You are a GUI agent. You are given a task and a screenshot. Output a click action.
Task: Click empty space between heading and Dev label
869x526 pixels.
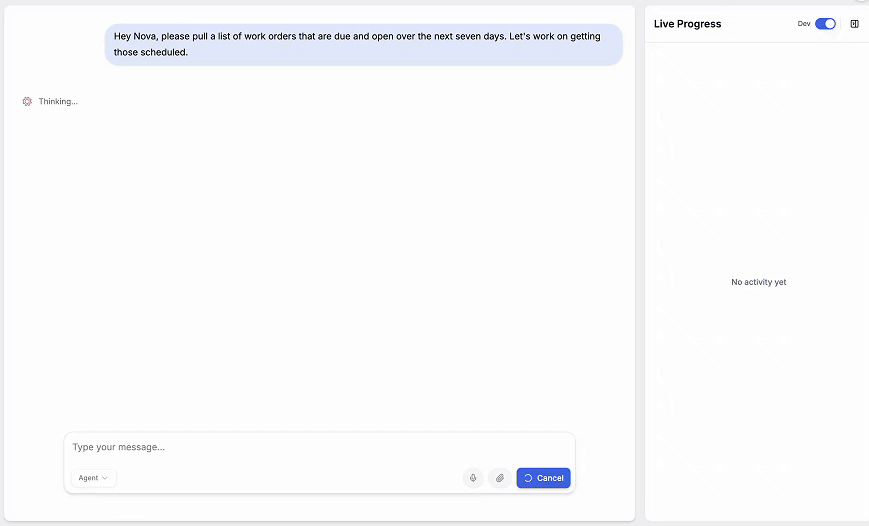[x=758, y=24]
